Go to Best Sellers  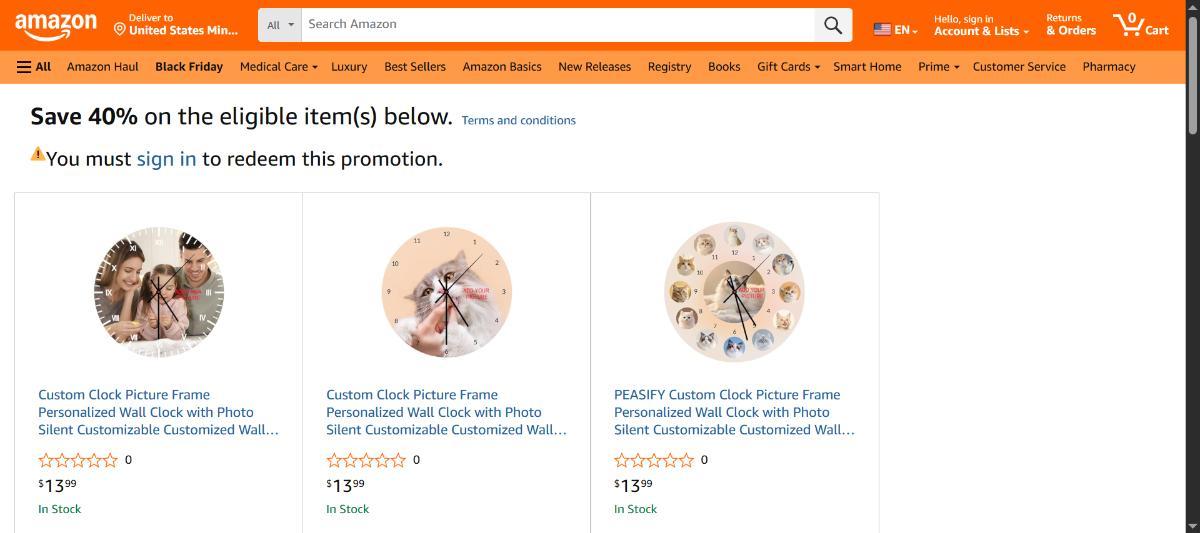415,67
